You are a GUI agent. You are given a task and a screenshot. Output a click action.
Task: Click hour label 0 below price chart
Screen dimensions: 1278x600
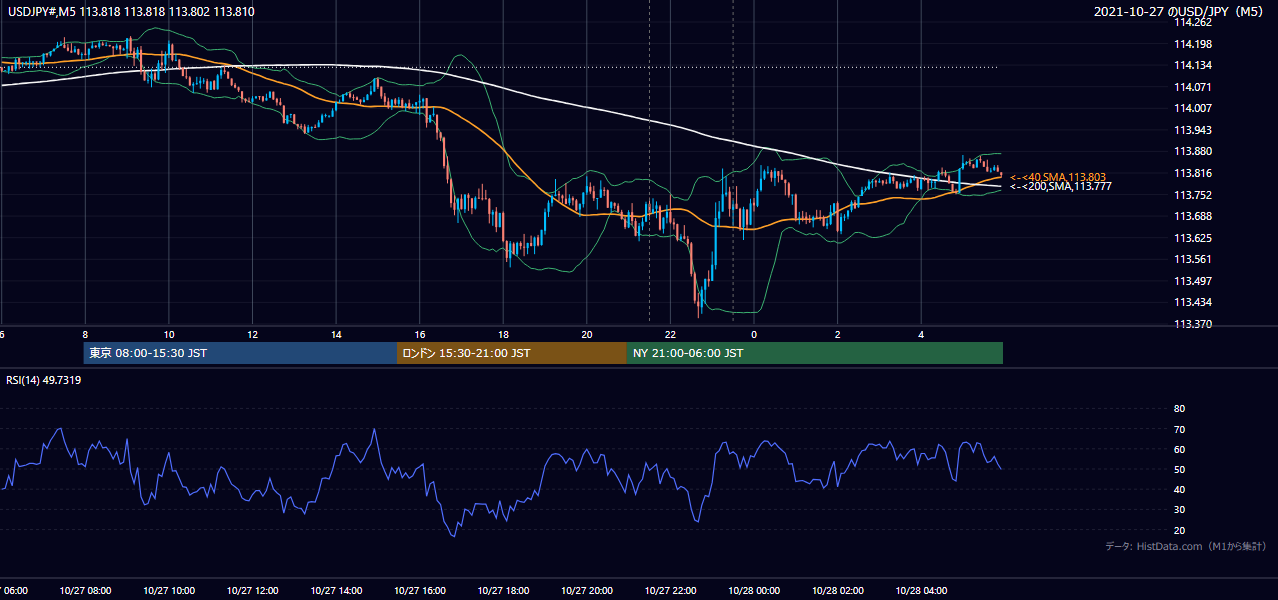[x=754, y=335]
